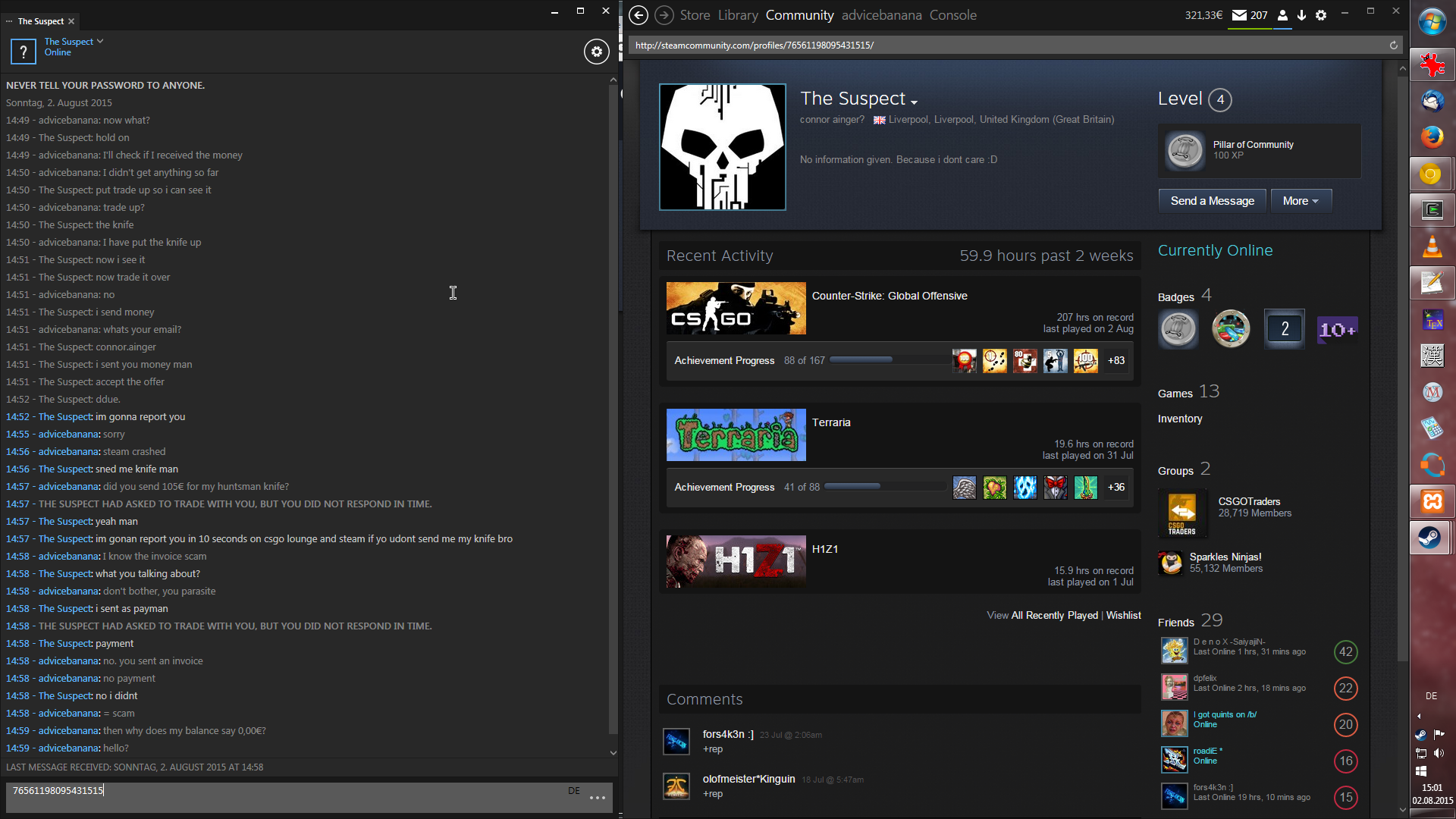Image resolution: width=1456 pixels, height=819 pixels.
Task: Open the inbox envelope with 207 notifications
Action: click(1250, 15)
